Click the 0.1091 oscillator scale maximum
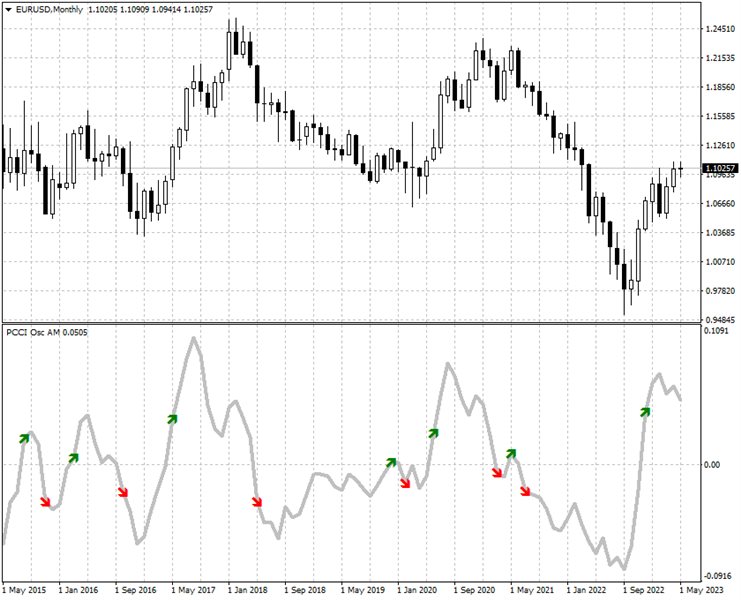The image size is (741, 600). (x=716, y=331)
